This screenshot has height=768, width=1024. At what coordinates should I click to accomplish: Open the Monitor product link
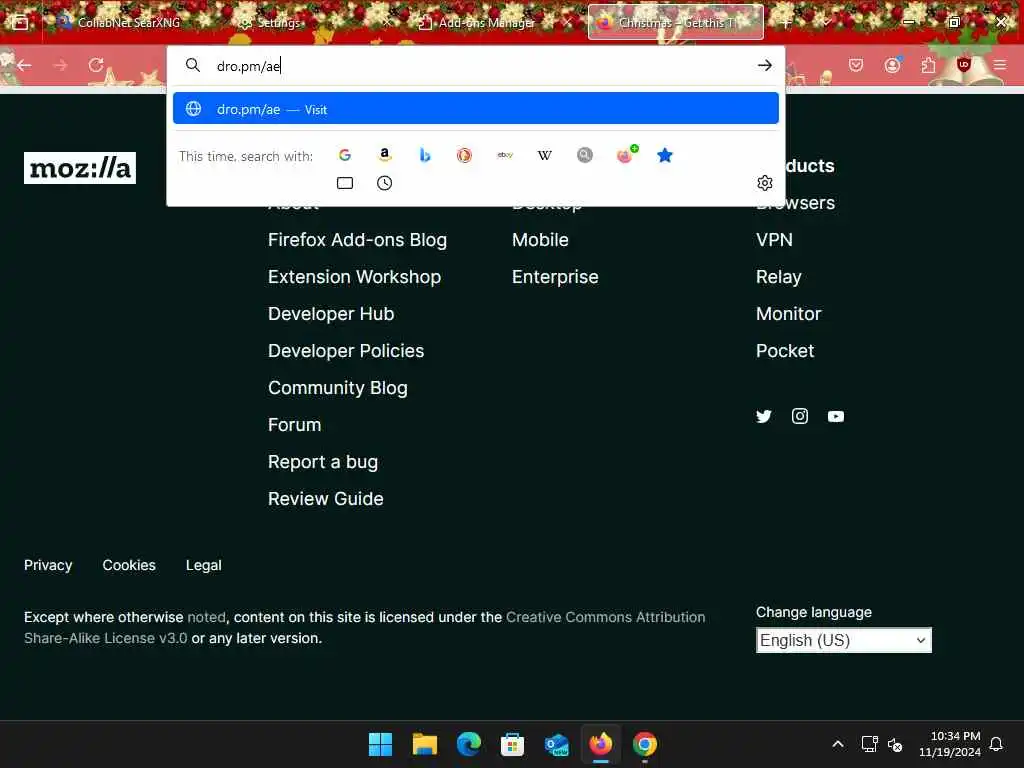[788, 314]
